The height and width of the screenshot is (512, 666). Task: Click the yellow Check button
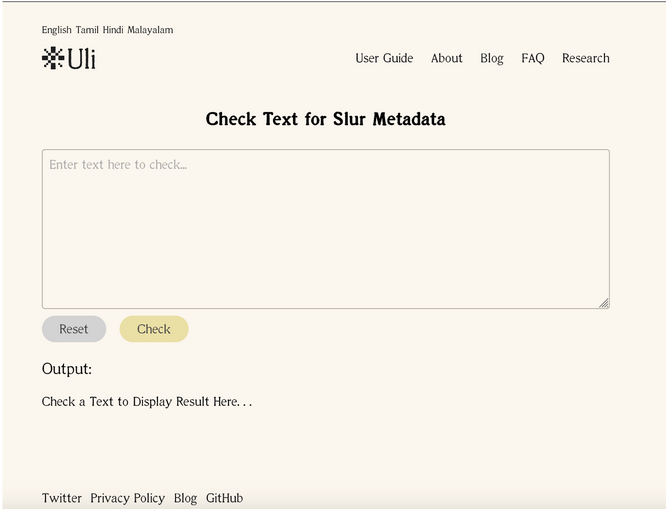(x=154, y=329)
